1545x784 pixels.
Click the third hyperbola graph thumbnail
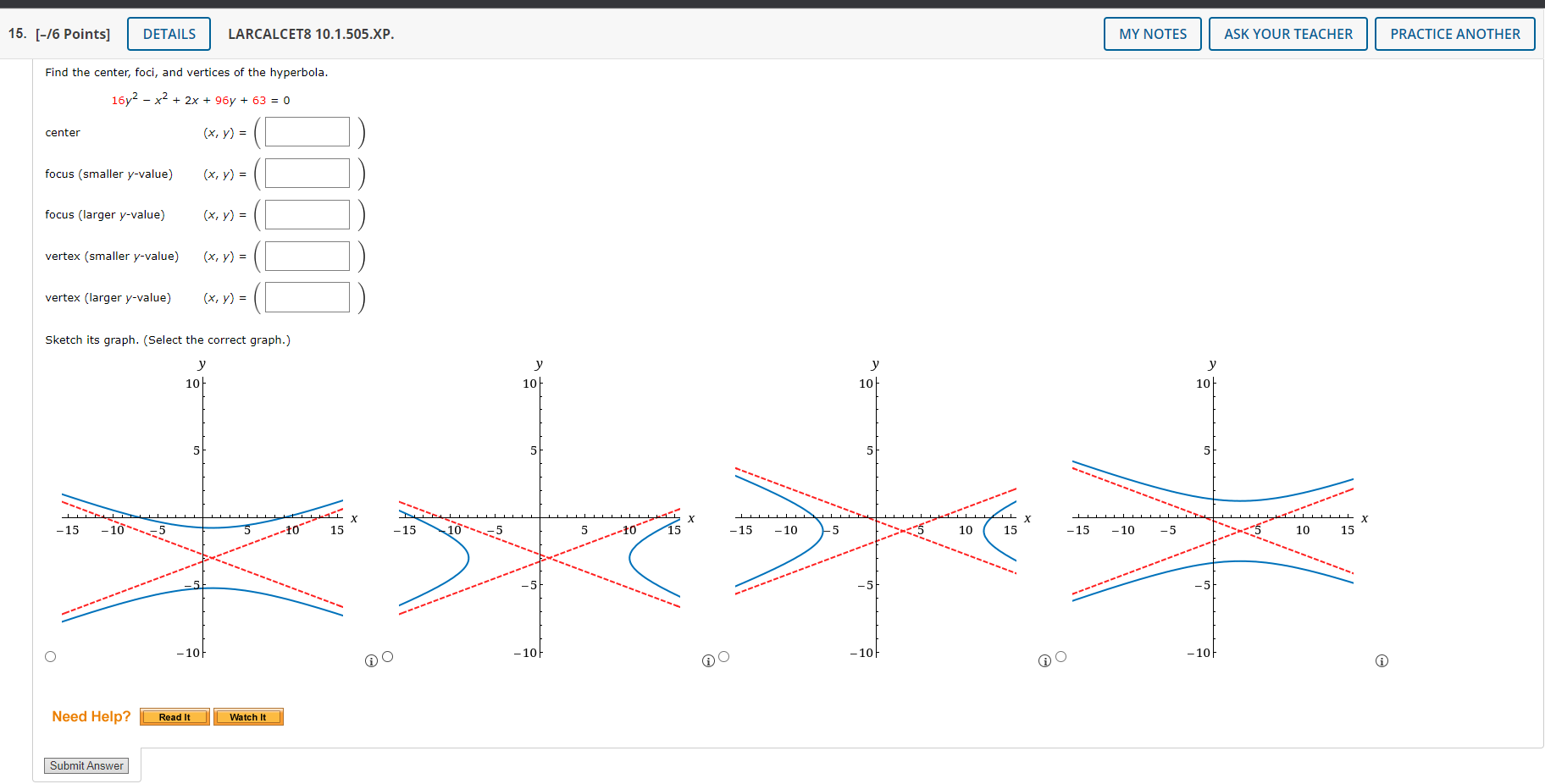click(881, 510)
